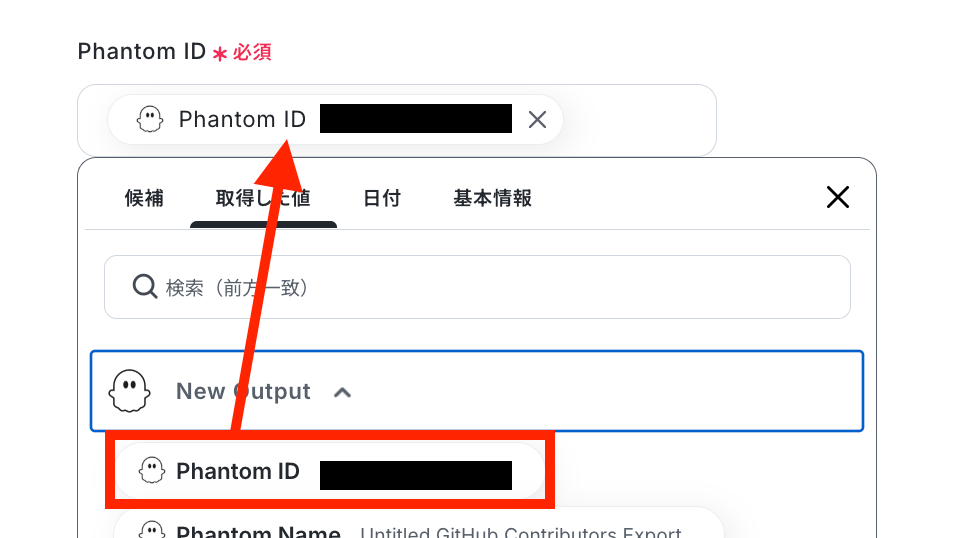
Task: Remove the Phantom ID chip with X
Action: [537, 119]
